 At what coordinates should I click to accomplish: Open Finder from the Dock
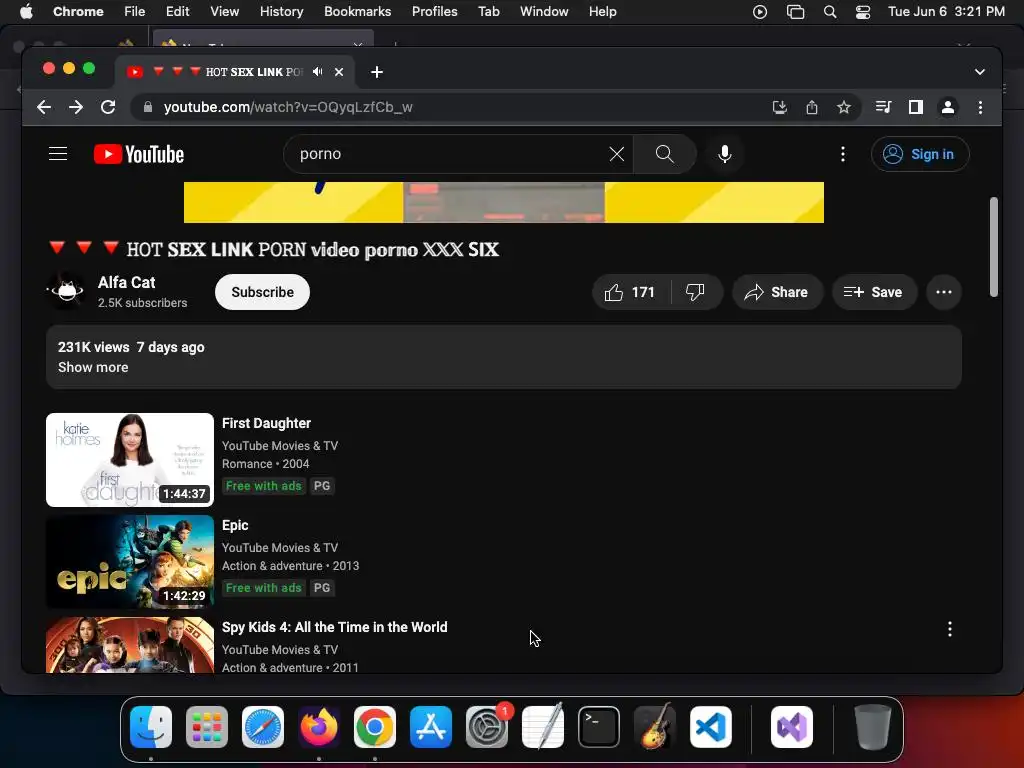click(151, 727)
